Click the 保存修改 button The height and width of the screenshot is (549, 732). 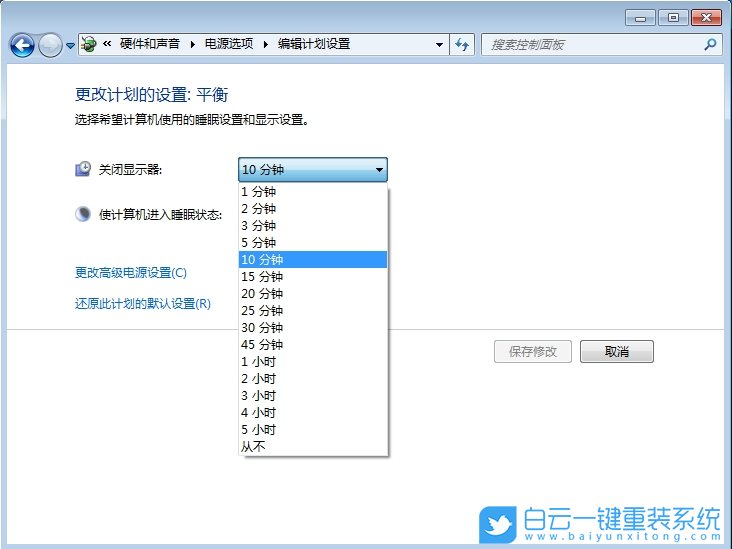click(533, 352)
